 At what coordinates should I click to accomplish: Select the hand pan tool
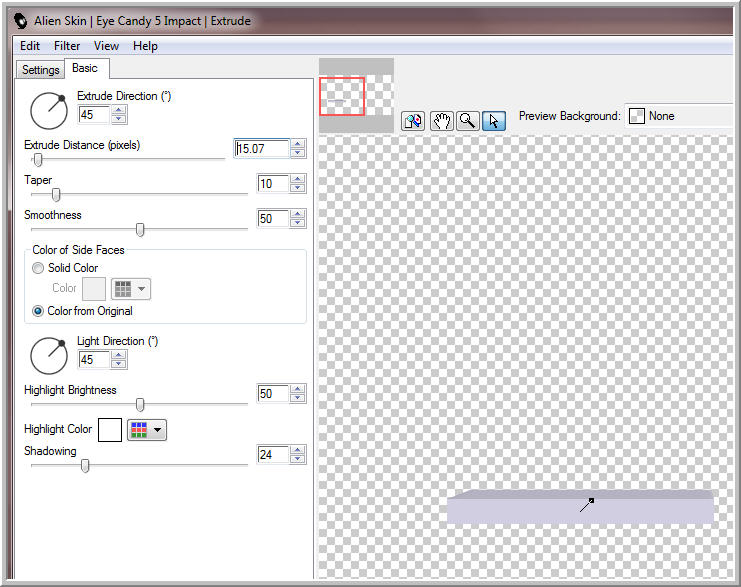point(442,121)
